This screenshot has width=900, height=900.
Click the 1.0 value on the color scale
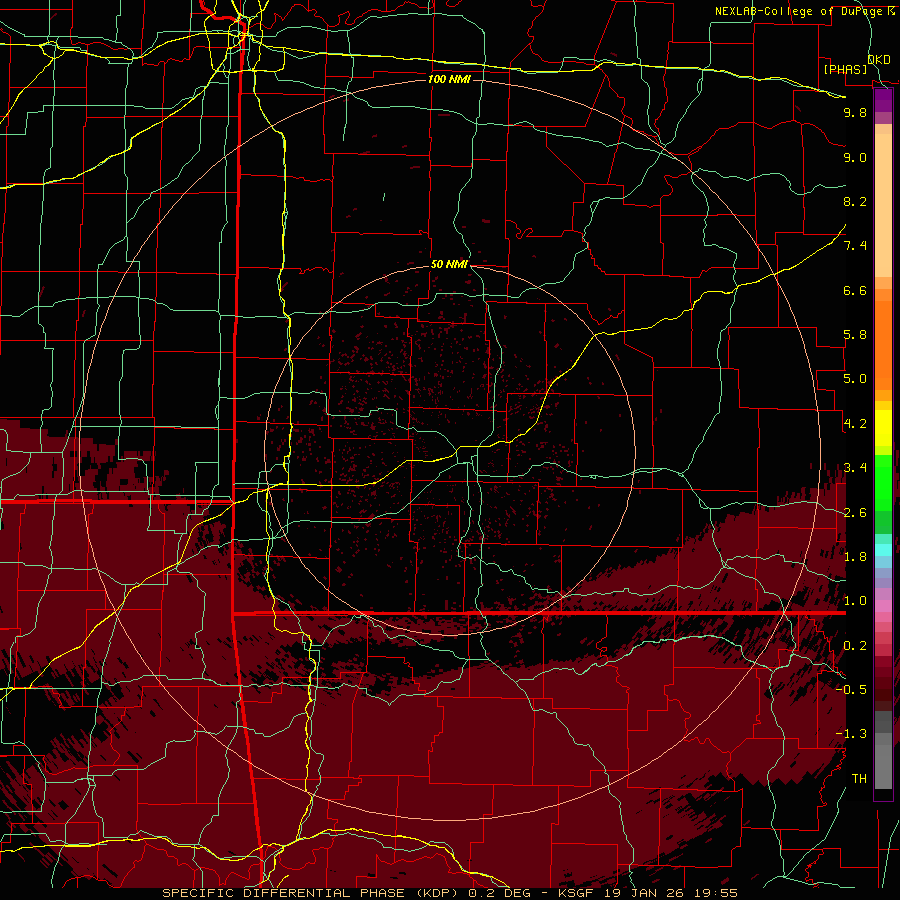855,601
